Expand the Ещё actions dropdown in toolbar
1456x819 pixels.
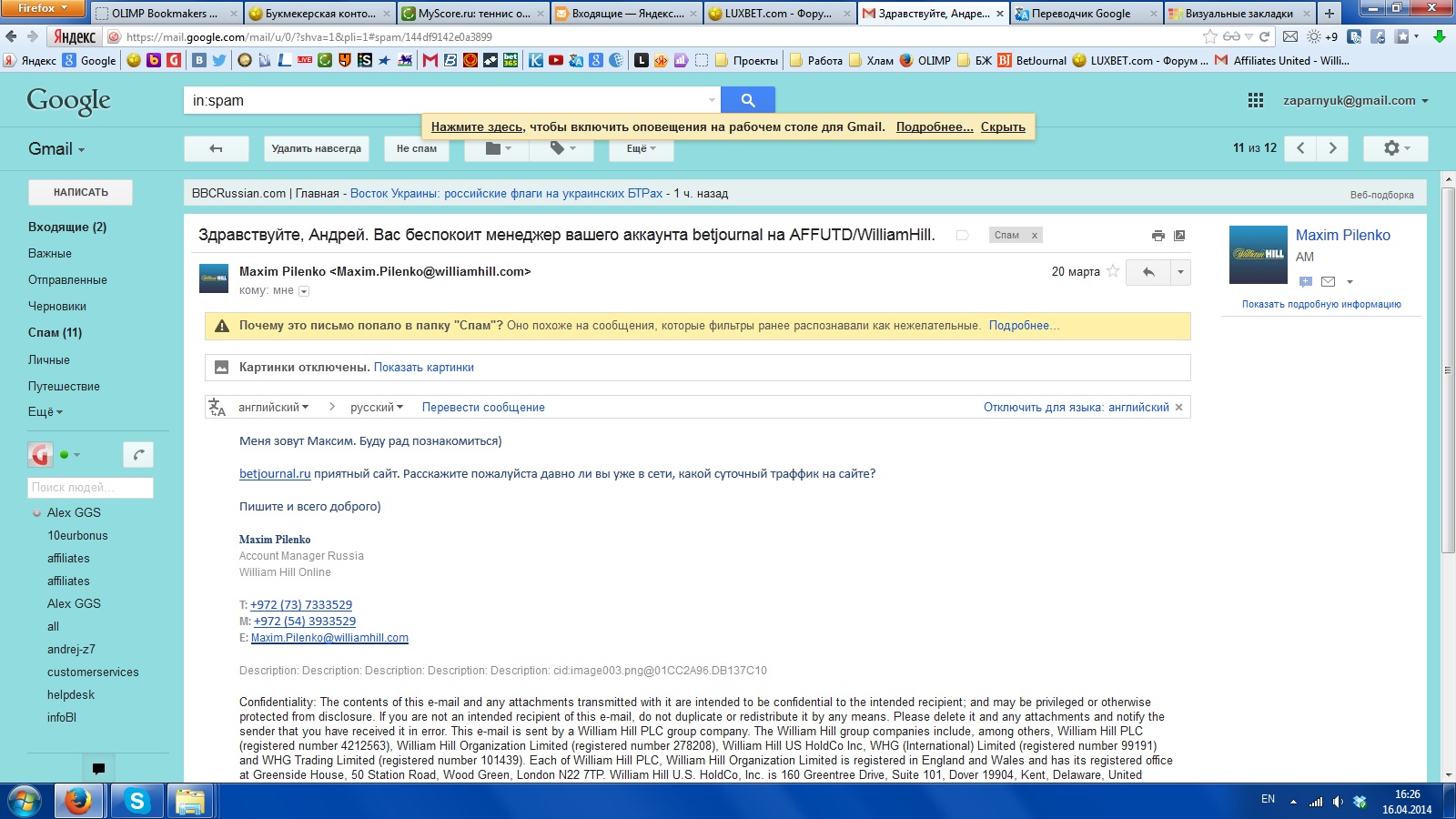pos(641,148)
